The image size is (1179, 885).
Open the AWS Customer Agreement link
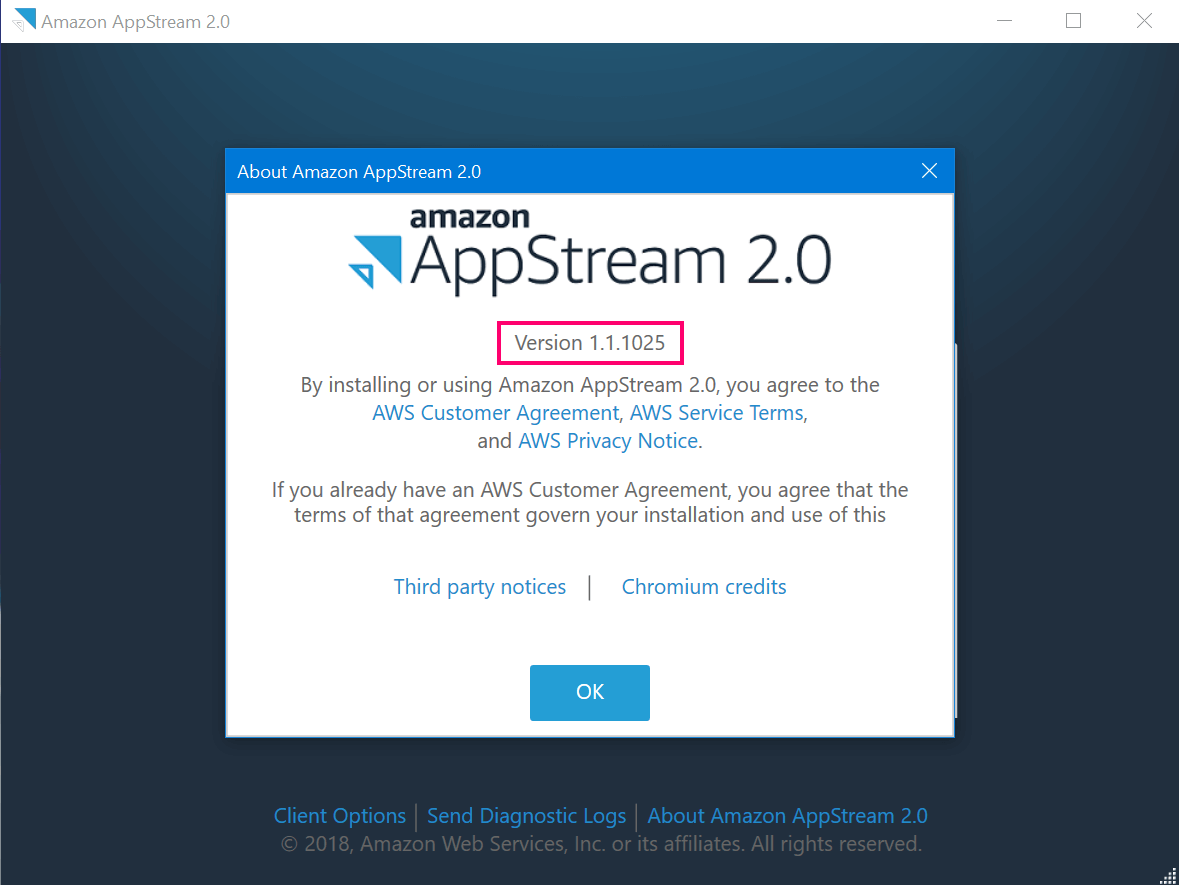tap(494, 412)
